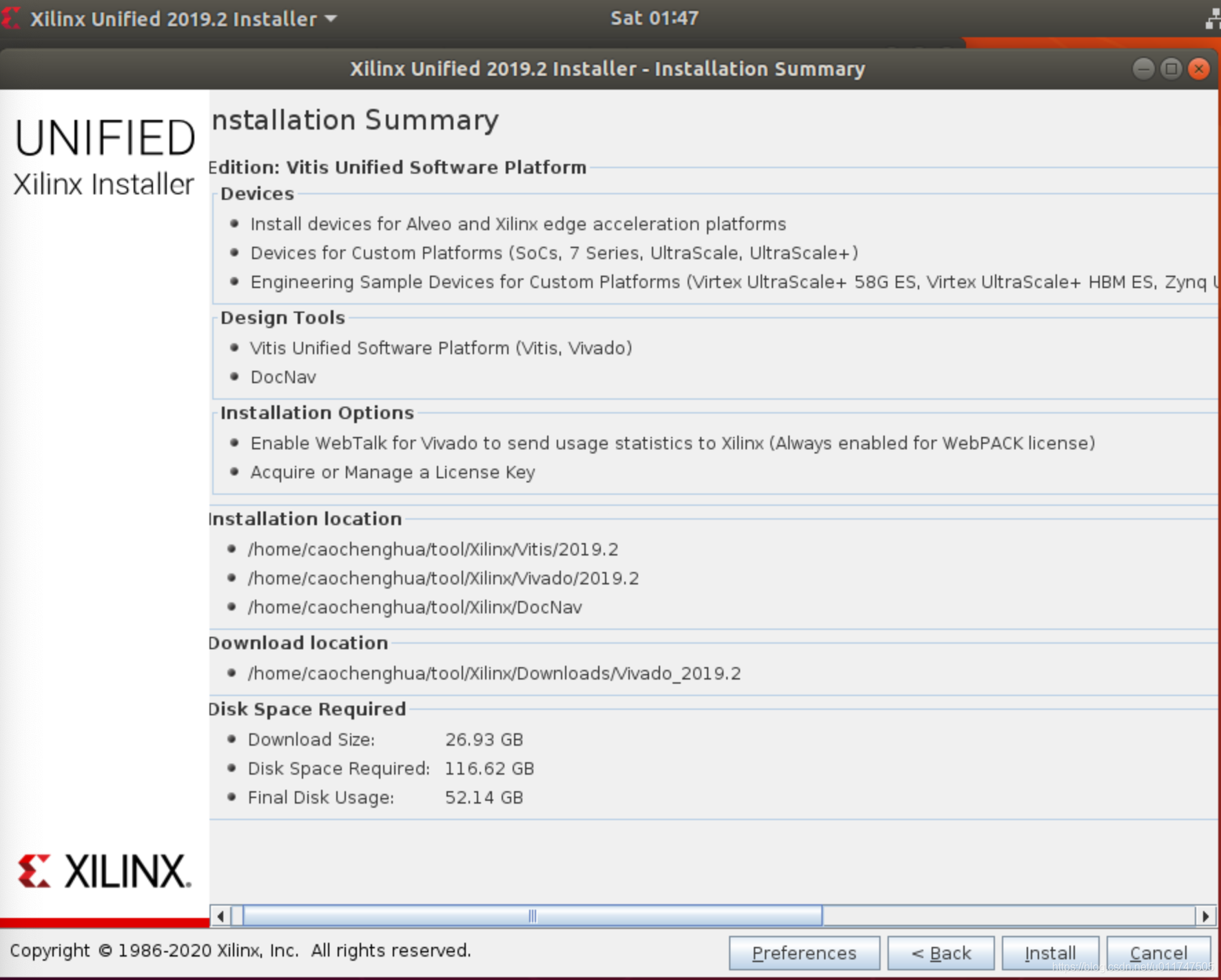Screen dimensions: 1221x980
Task: Select the Final Disk Usage 52.14 GB value
Action: [x=484, y=797]
